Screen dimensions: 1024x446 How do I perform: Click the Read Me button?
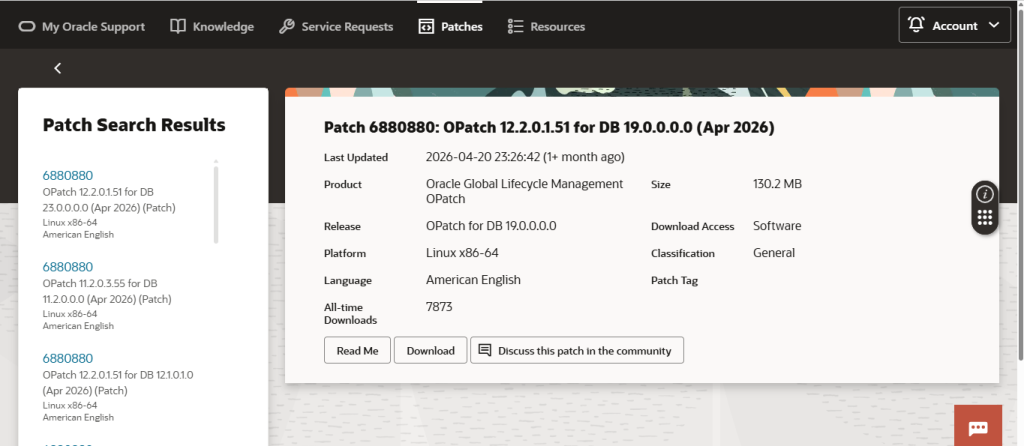pos(357,350)
